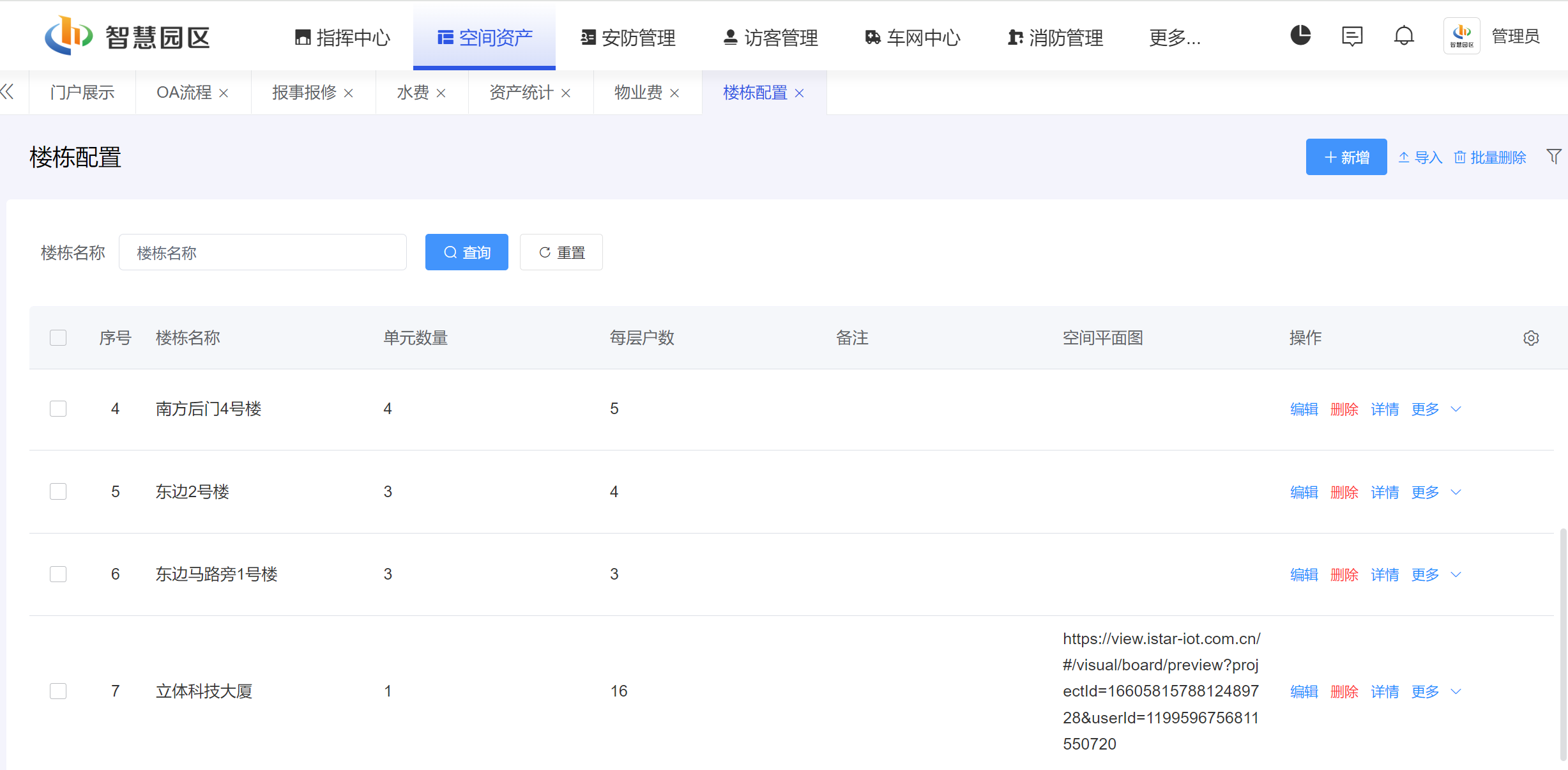This screenshot has height=770, width=1568.
Task: Delete the 立体科技大厦 row
Action: [1344, 691]
